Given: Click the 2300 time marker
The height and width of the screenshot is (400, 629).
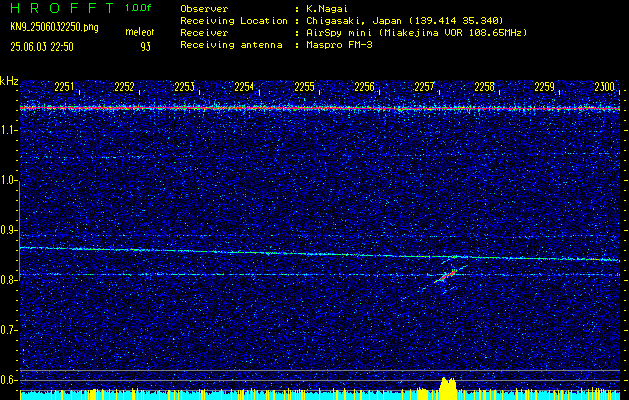Looking at the screenshot, I should pyautogui.click(x=605, y=87).
